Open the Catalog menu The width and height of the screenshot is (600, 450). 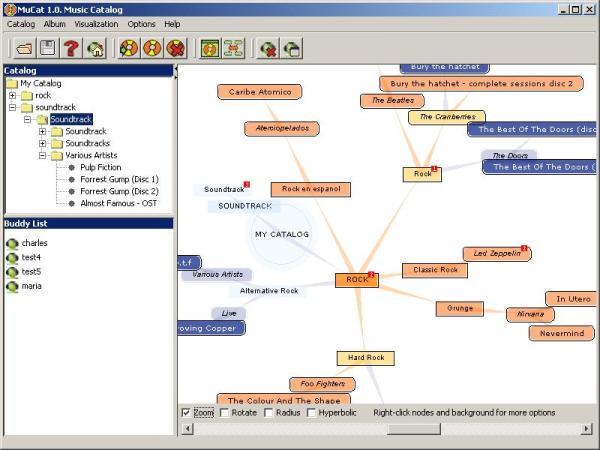click(x=21, y=24)
